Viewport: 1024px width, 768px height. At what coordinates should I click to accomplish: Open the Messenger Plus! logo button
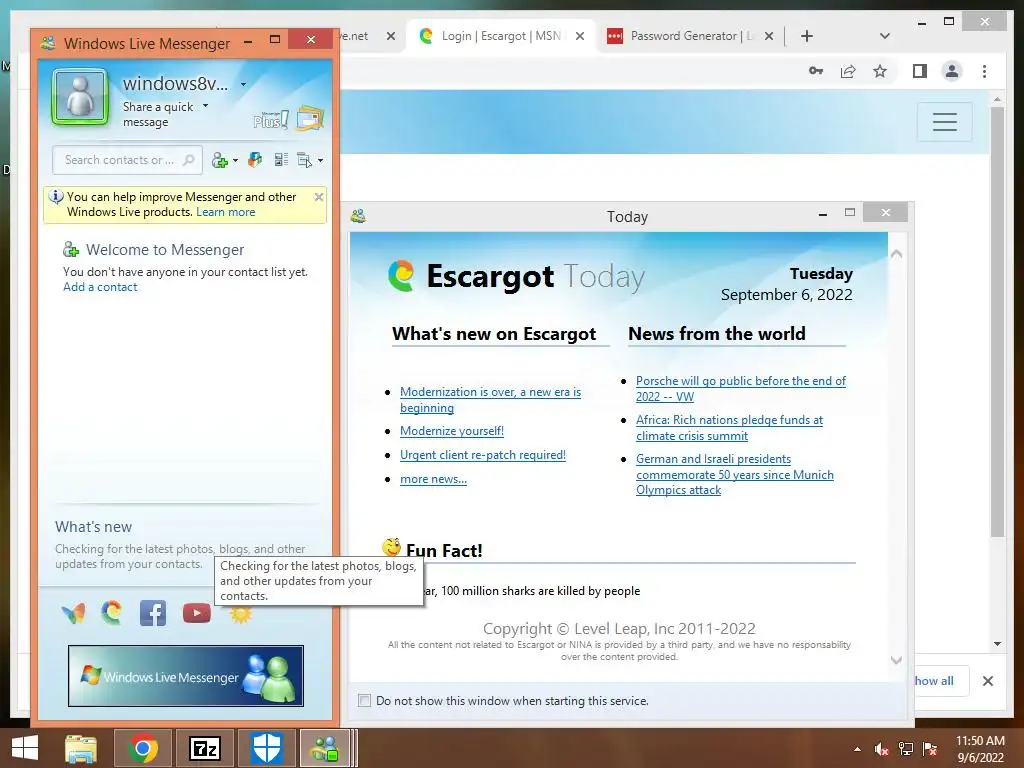coord(270,120)
